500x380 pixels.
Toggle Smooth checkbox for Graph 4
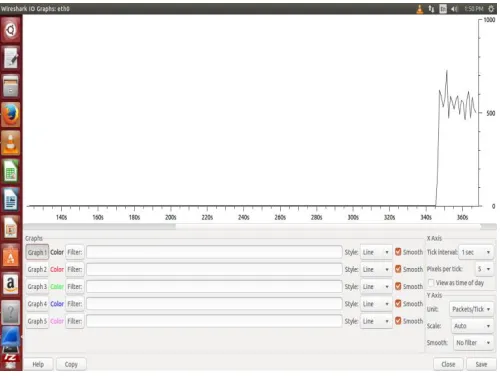click(398, 303)
